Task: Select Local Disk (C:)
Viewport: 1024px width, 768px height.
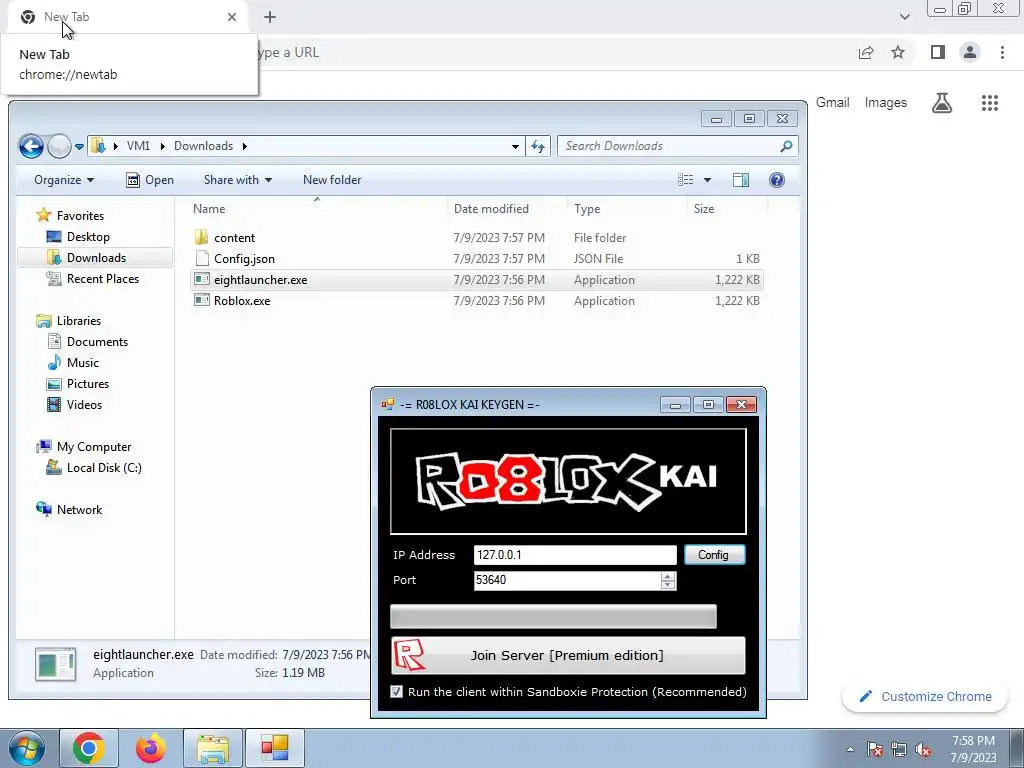Action: click(94, 468)
